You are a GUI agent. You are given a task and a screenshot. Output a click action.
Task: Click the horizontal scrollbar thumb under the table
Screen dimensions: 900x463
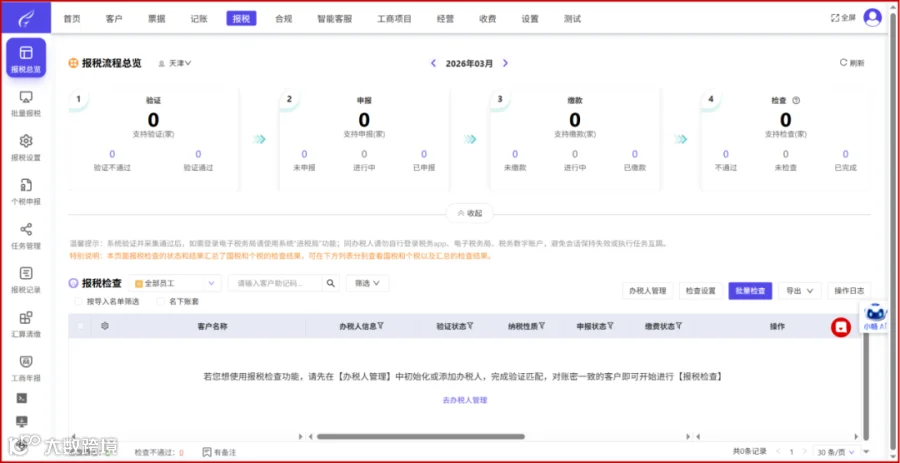tap(420, 437)
